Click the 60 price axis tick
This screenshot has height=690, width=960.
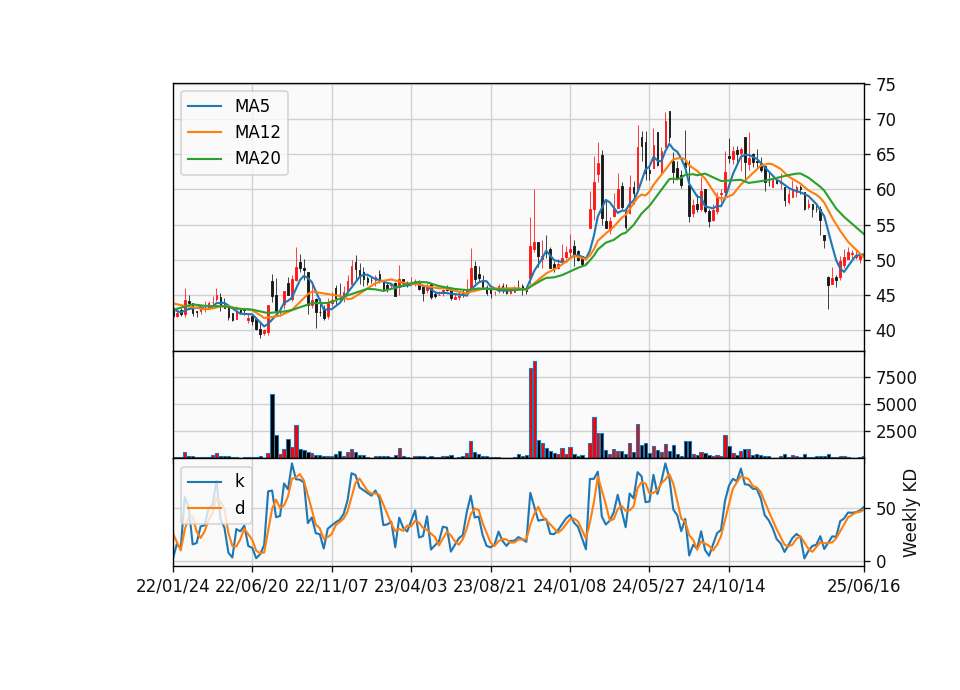[x=886, y=190]
